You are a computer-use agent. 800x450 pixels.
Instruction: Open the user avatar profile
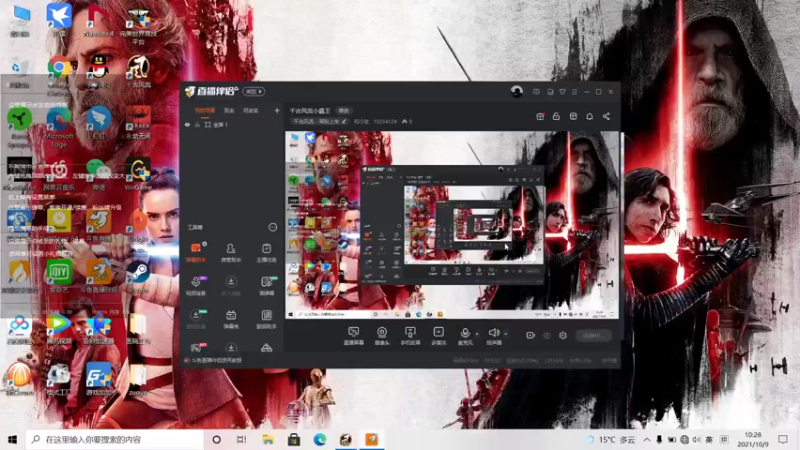click(x=516, y=91)
